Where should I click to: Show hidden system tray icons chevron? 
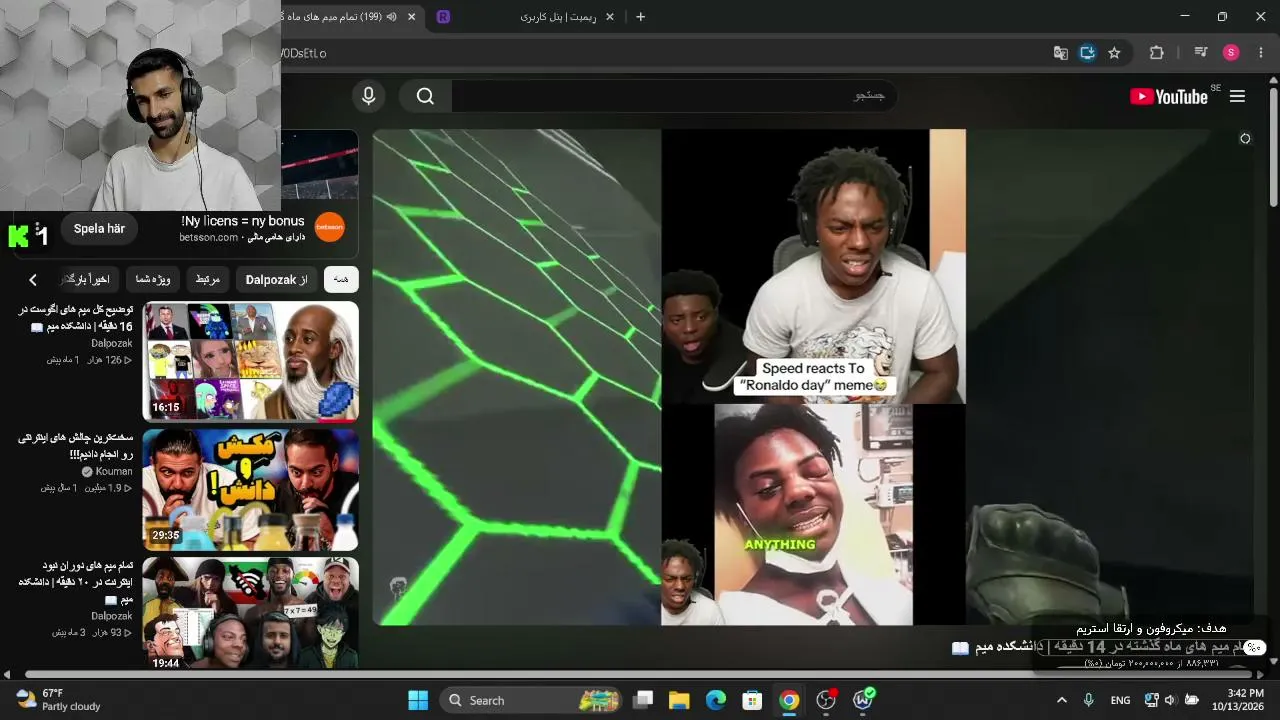pyautogui.click(x=1062, y=700)
